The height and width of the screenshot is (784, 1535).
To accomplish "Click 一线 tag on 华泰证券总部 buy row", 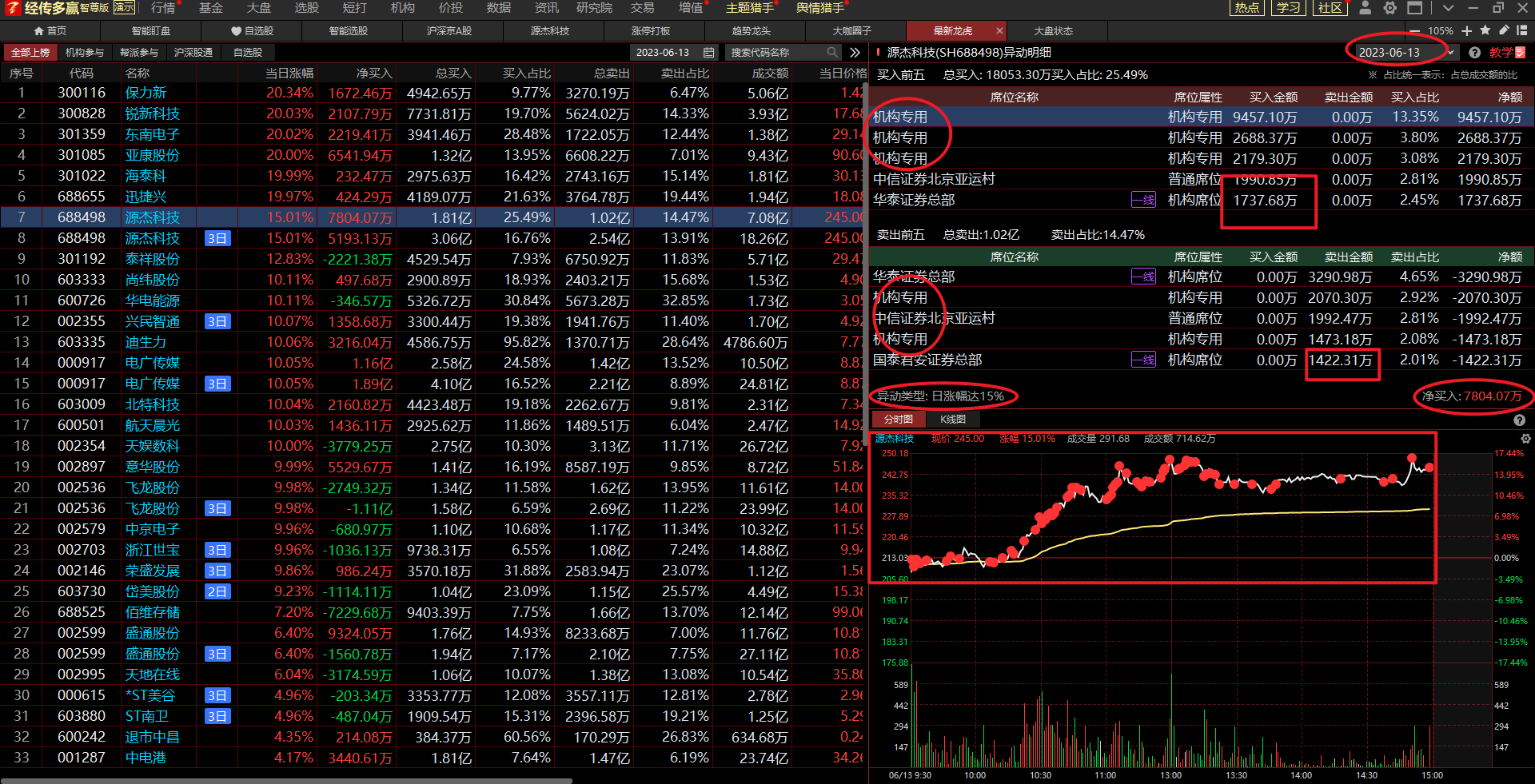I will (1143, 200).
